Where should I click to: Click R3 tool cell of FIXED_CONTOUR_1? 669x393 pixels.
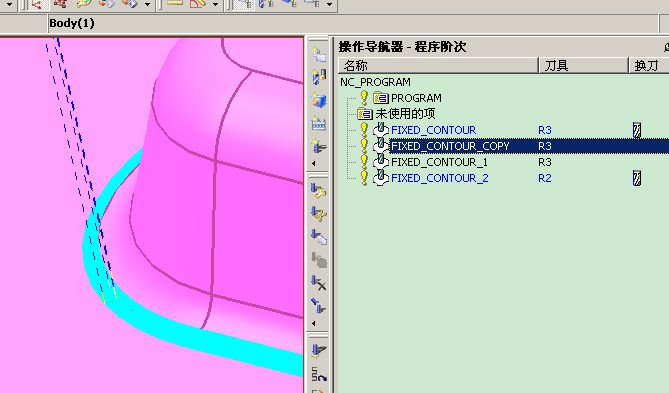coord(545,162)
